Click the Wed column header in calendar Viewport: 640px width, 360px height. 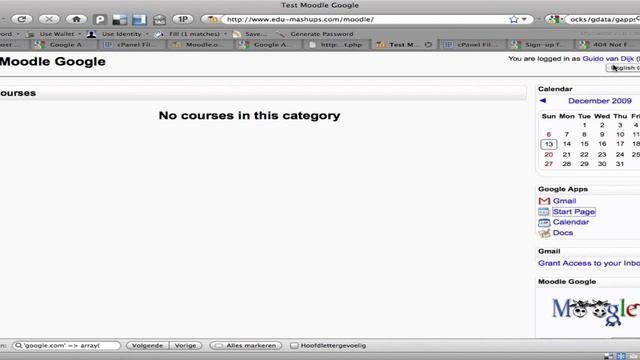click(602, 116)
